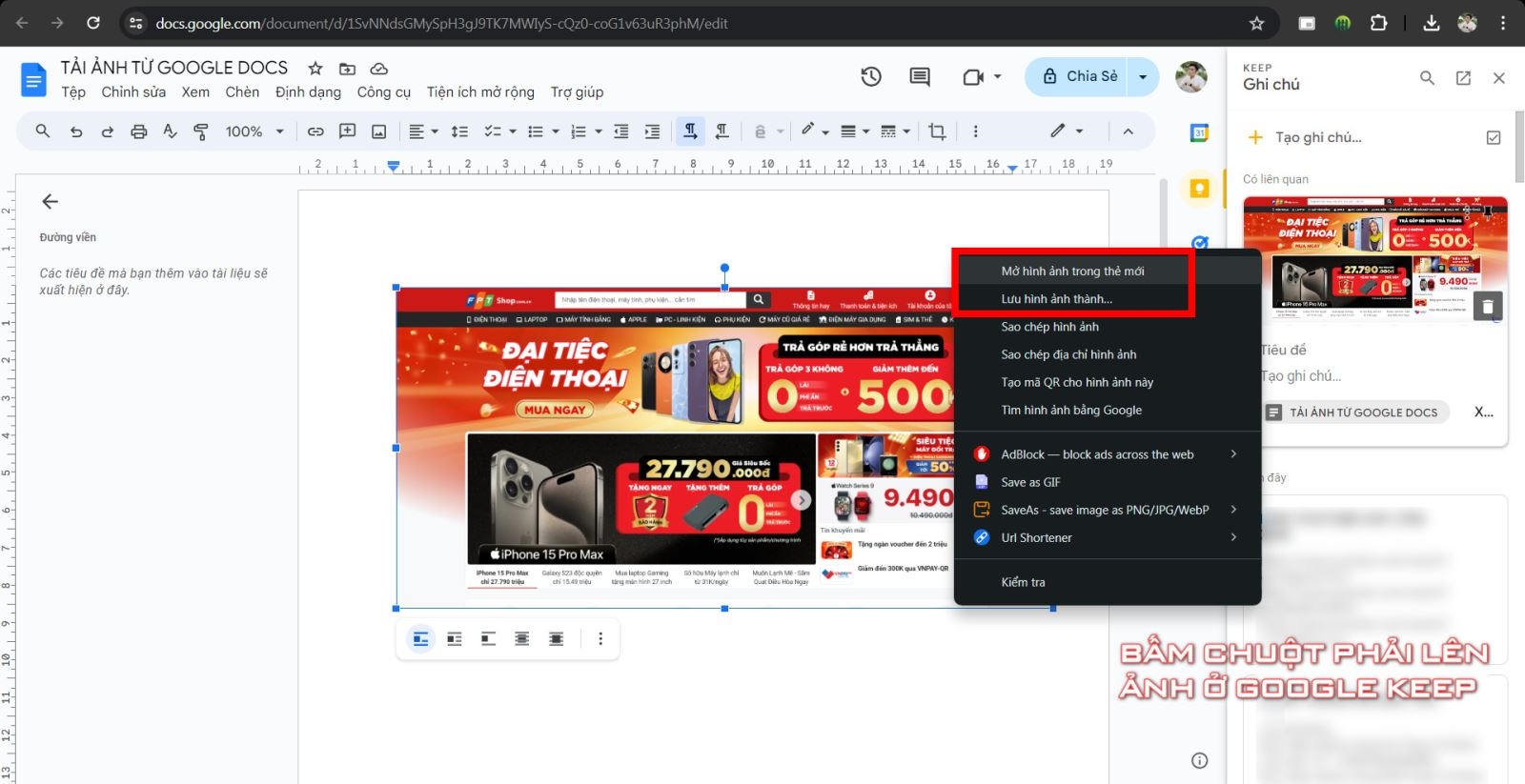The image size is (1525, 784).
Task: Print the document
Action: [139, 131]
